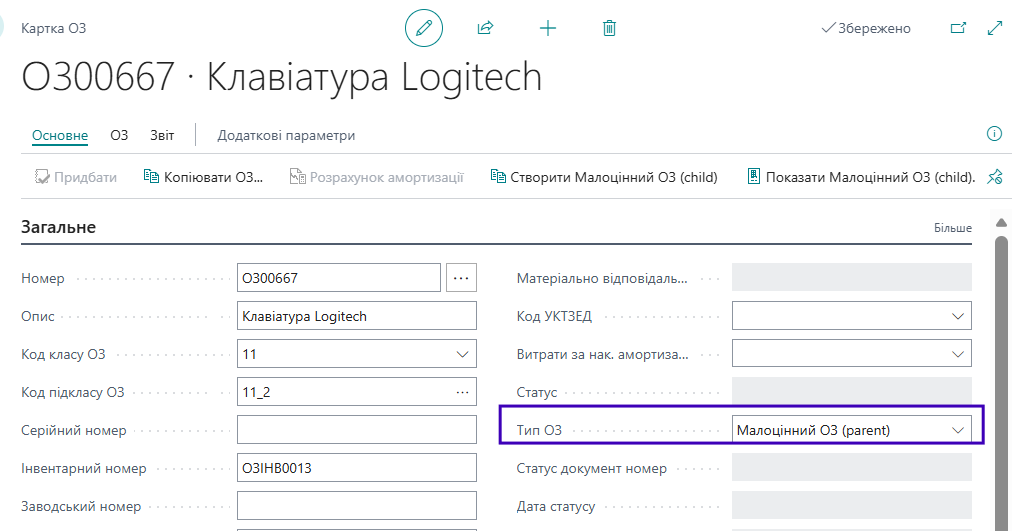Open Витрати за нак. амортизації dropdown
Image resolution: width=1012 pixels, height=531 pixels.
click(x=958, y=354)
